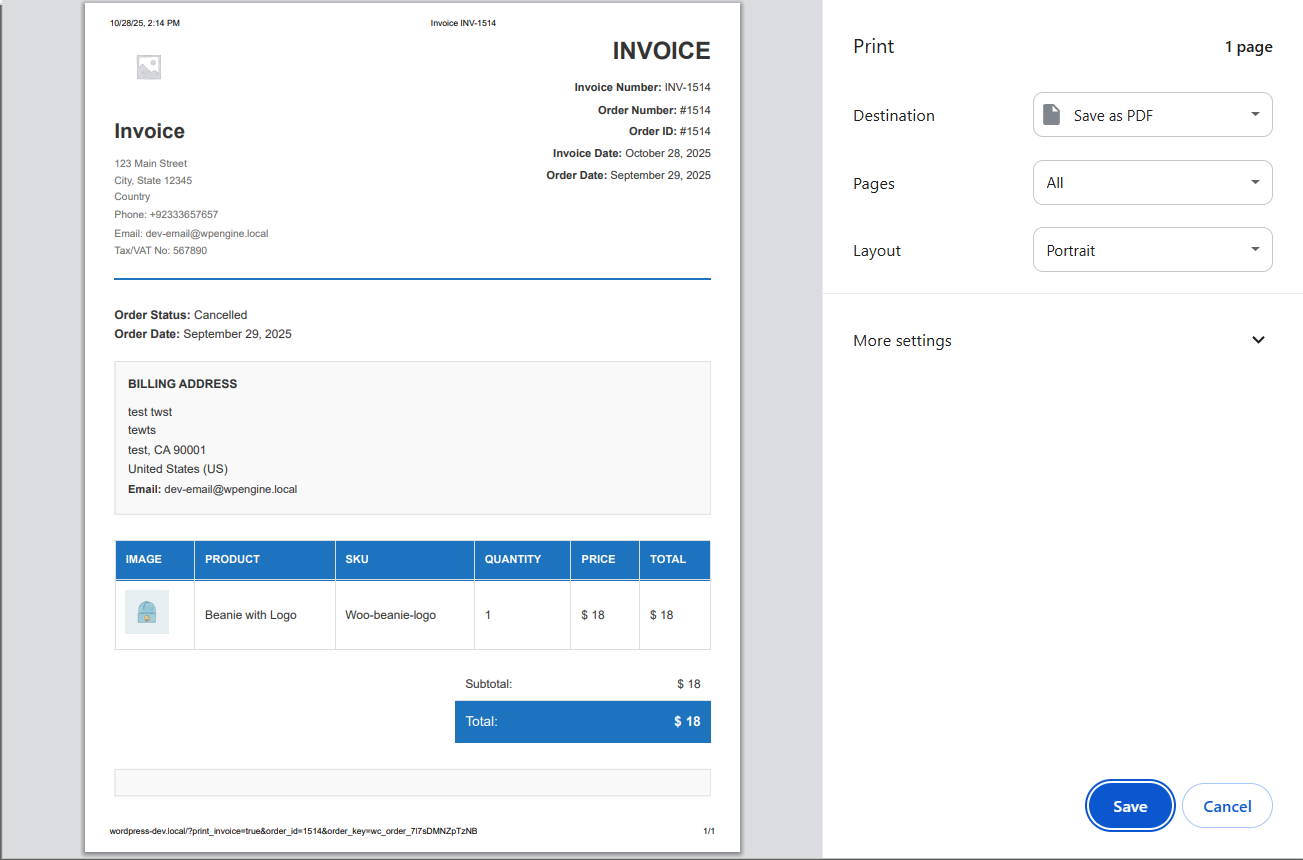This screenshot has width=1303, height=860.
Task: Click the billing line "tewts"
Action: pos(142,430)
